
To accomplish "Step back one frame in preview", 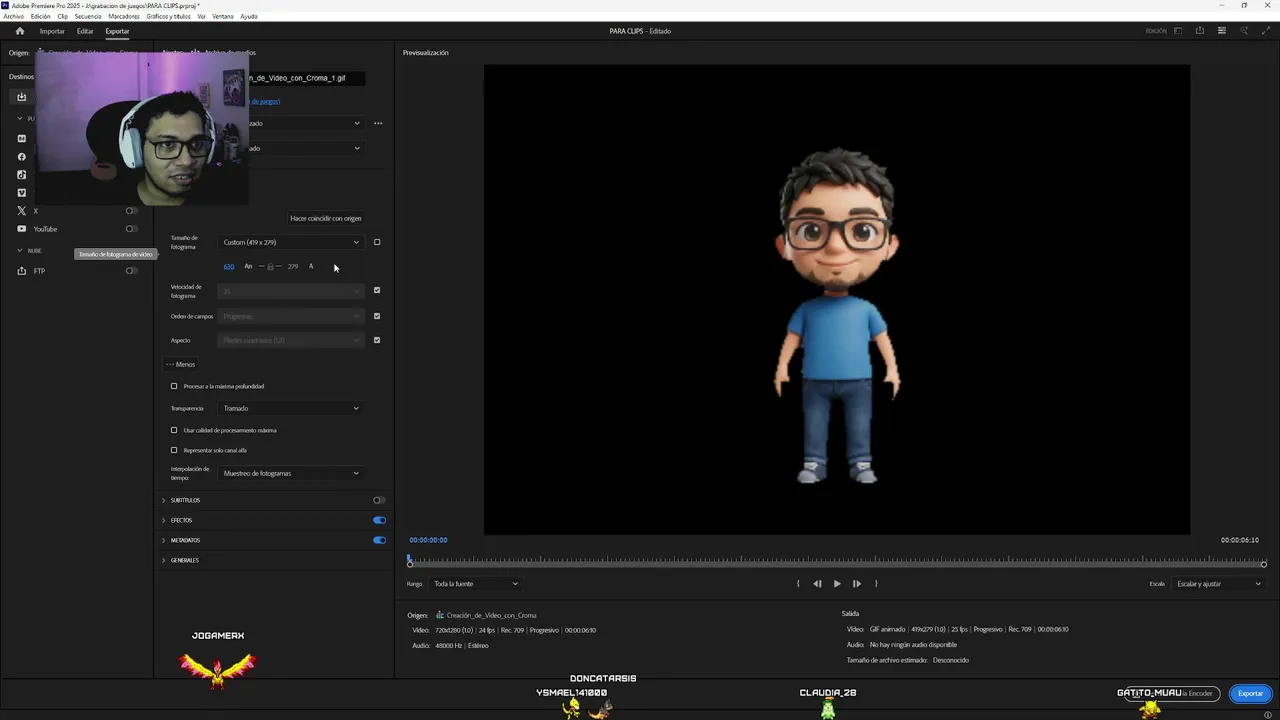I will click(817, 584).
